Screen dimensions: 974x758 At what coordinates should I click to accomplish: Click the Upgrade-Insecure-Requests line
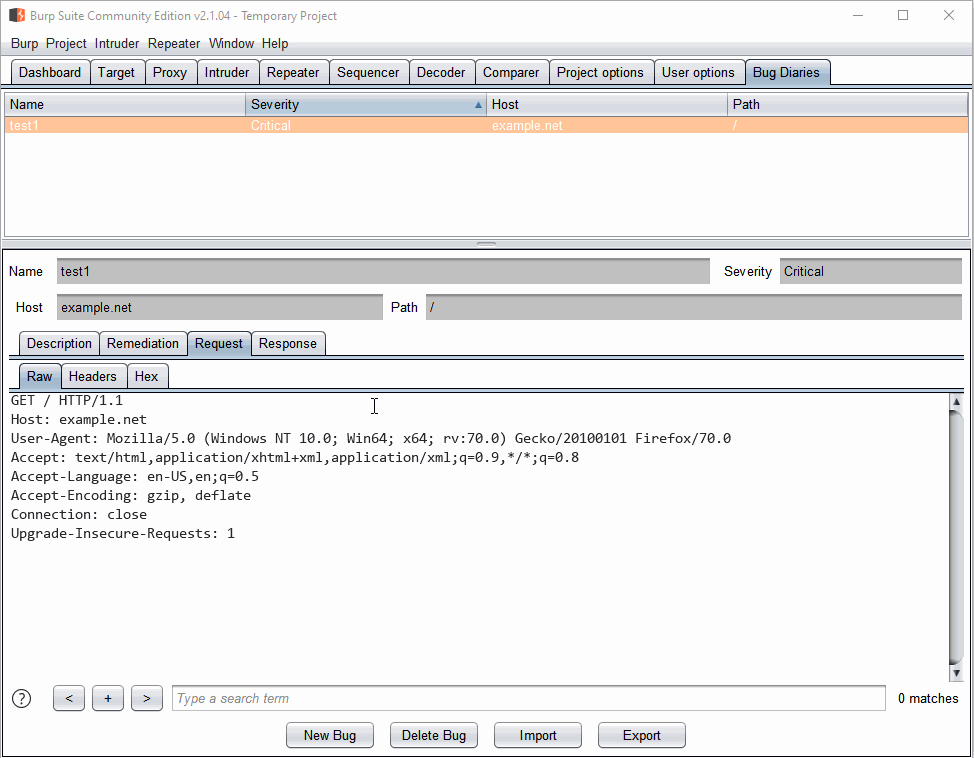click(x=123, y=534)
